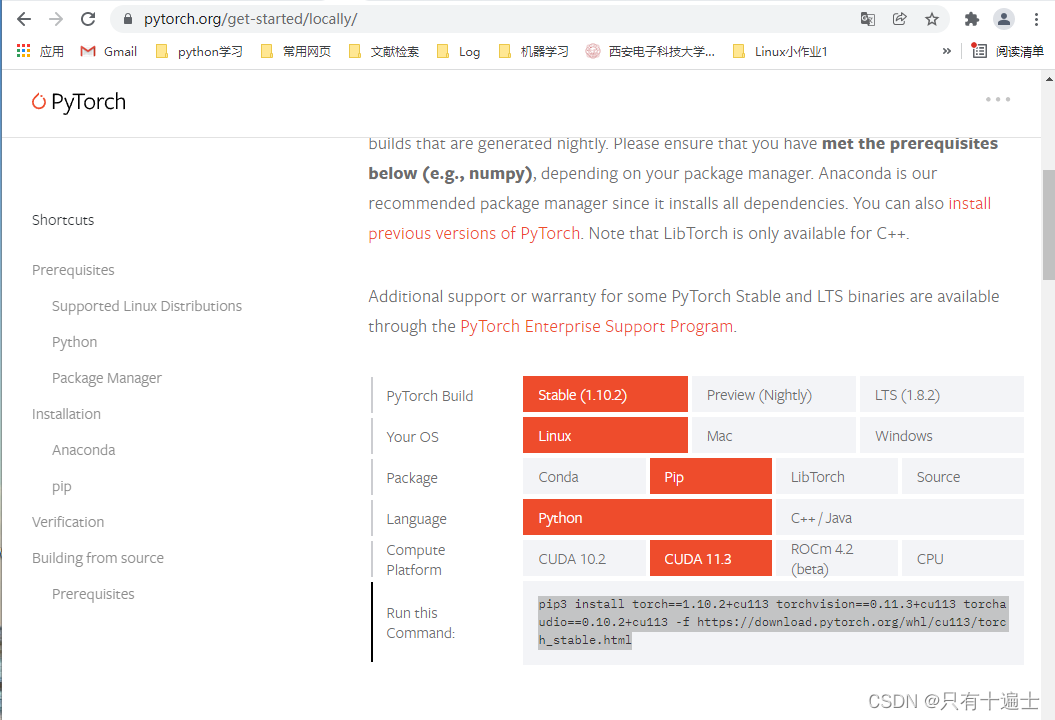The image size is (1055, 720).
Task: Go to Supported Linux Distributions section
Action: click(x=147, y=306)
